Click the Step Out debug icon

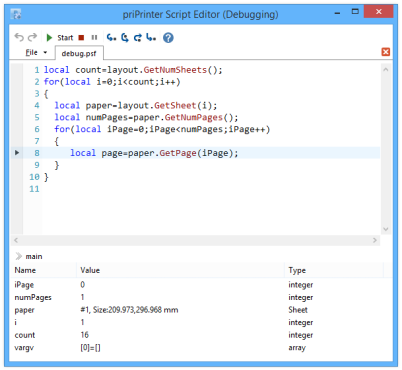(x=138, y=38)
